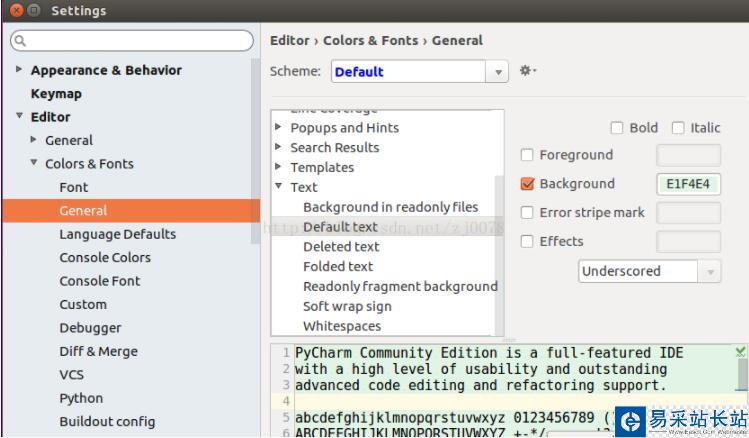Click the Background color swatch E1F4E4
The height and width of the screenshot is (438, 749).
point(688,184)
